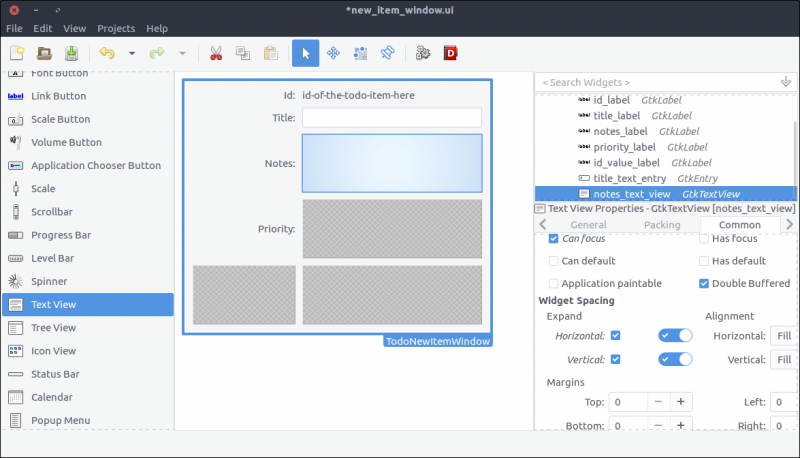Image resolution: width=800 pixels, height=458 pixels.
Task: Activate the drag-resize tool icon
Action: point(334,53)
